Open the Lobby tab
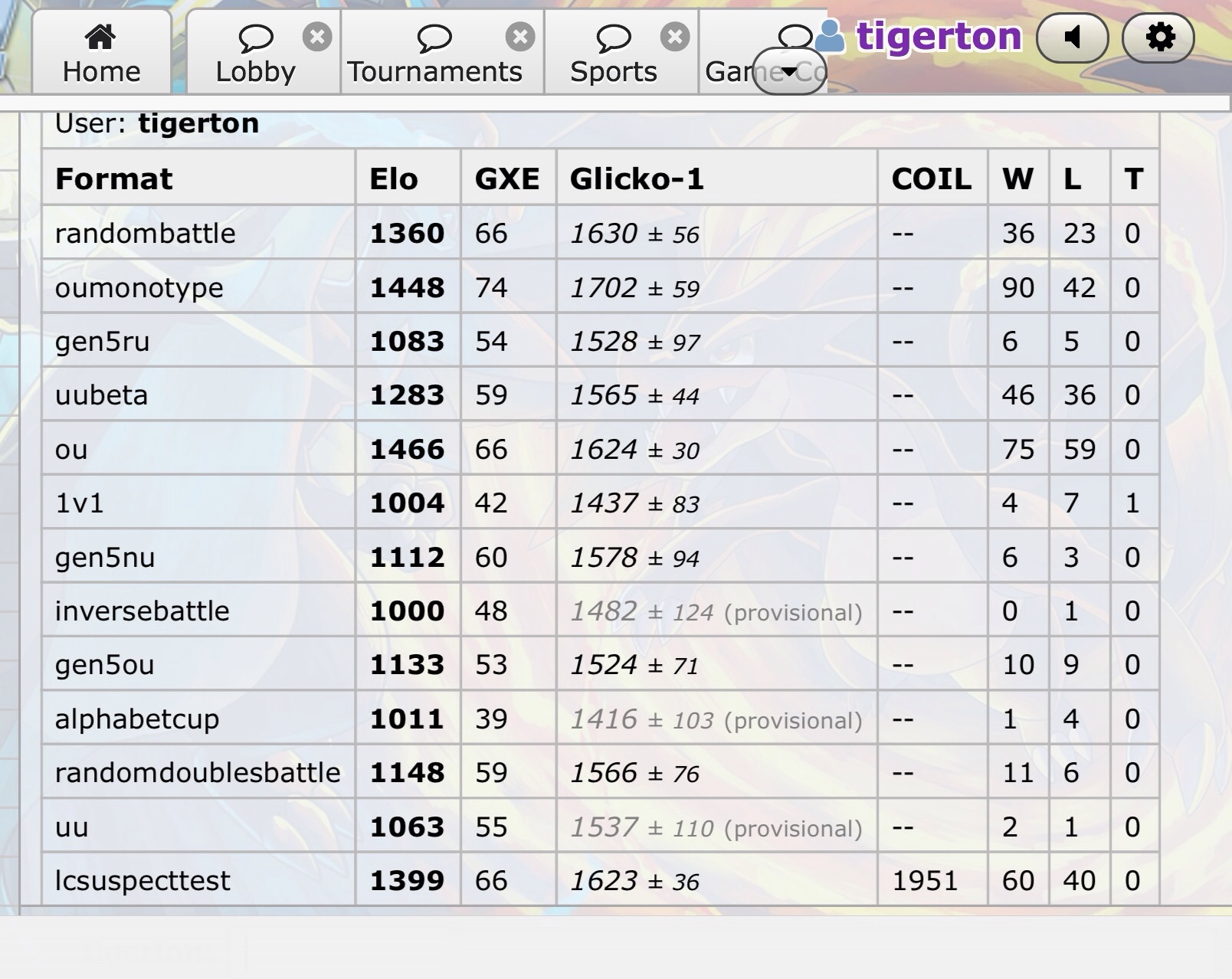 pyautogui.click(x=255, y=71)
